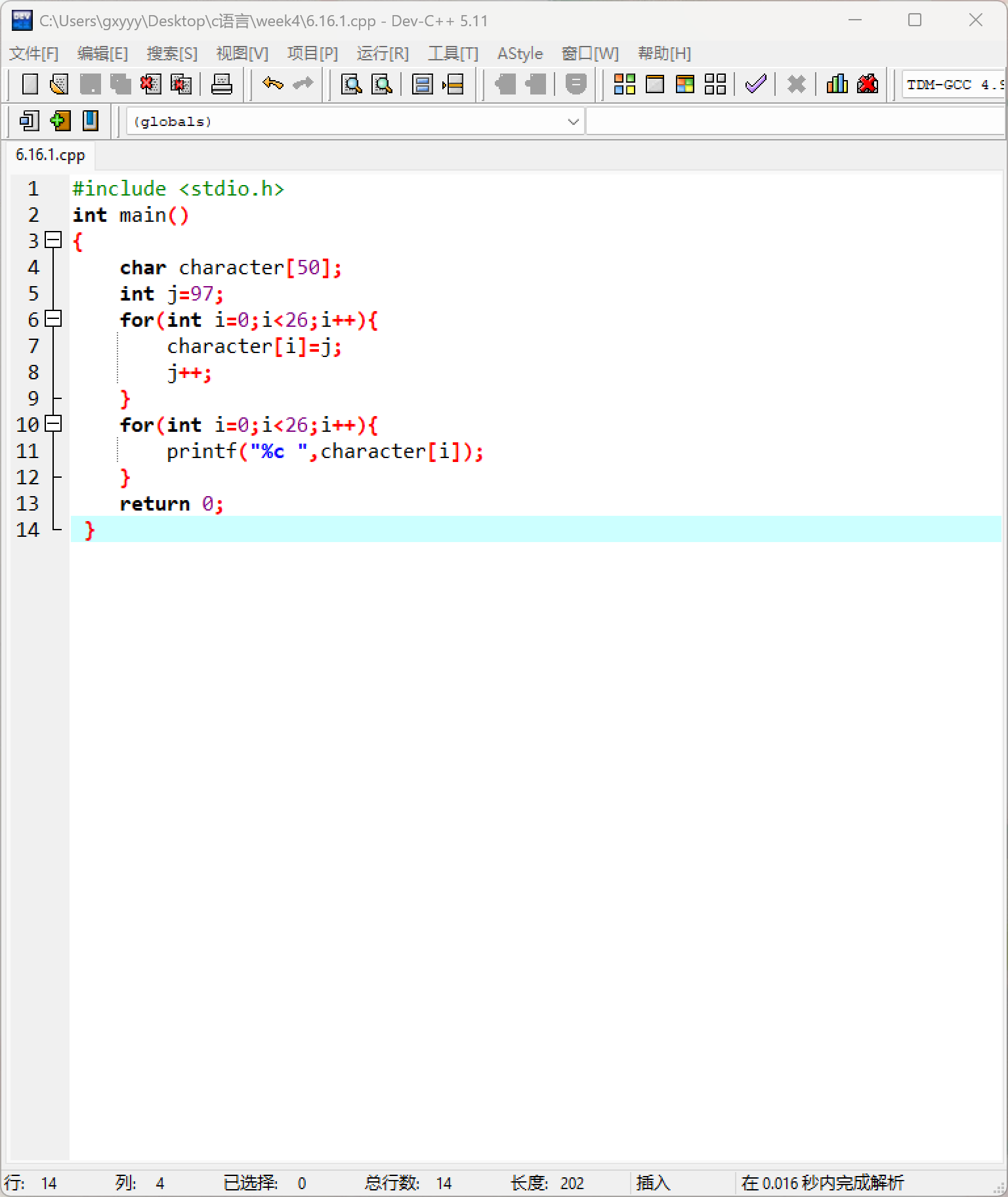Minimize the Dev-C++ window
The image size is (1008, 1197).
[x=854, y=20]
